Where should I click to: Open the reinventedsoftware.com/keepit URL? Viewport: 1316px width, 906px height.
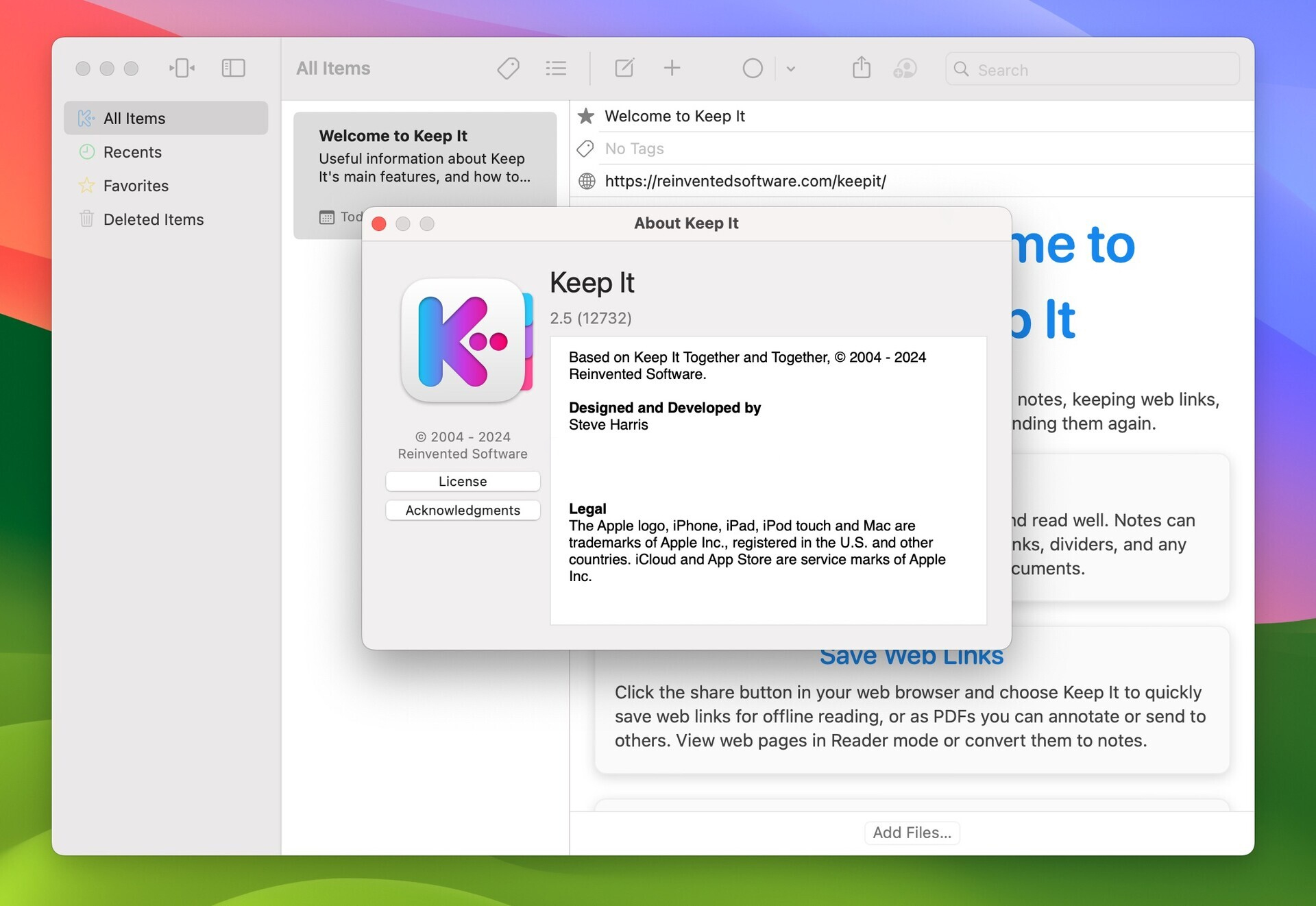(x=745, y=181)
